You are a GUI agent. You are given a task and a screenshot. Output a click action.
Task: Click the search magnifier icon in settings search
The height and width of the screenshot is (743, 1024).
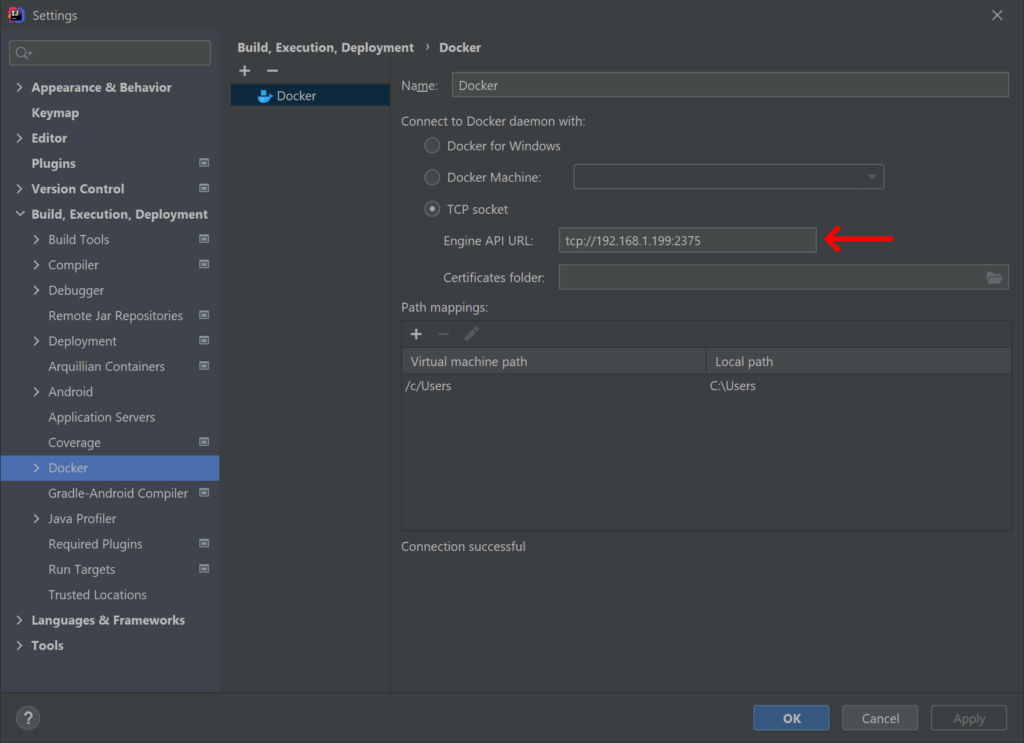pyautogui.click(x=23, y=53)
